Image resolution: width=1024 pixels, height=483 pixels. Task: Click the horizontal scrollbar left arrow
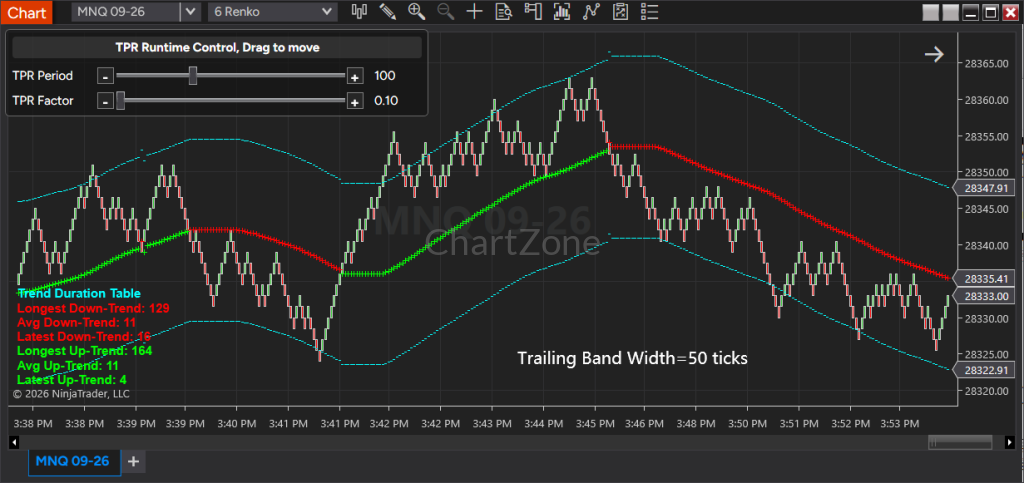pyautogui.click(x=13, y=443)
